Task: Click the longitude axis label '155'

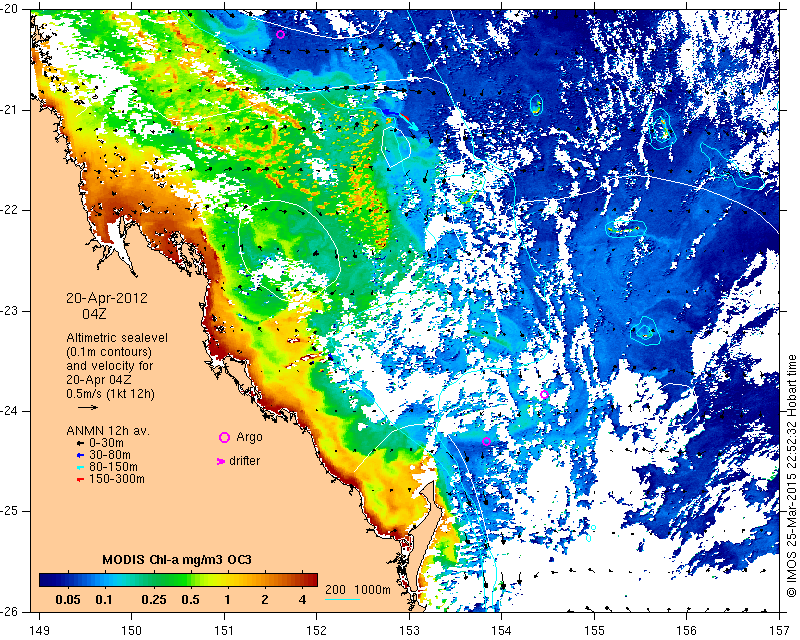Action: tap(594, 631)
